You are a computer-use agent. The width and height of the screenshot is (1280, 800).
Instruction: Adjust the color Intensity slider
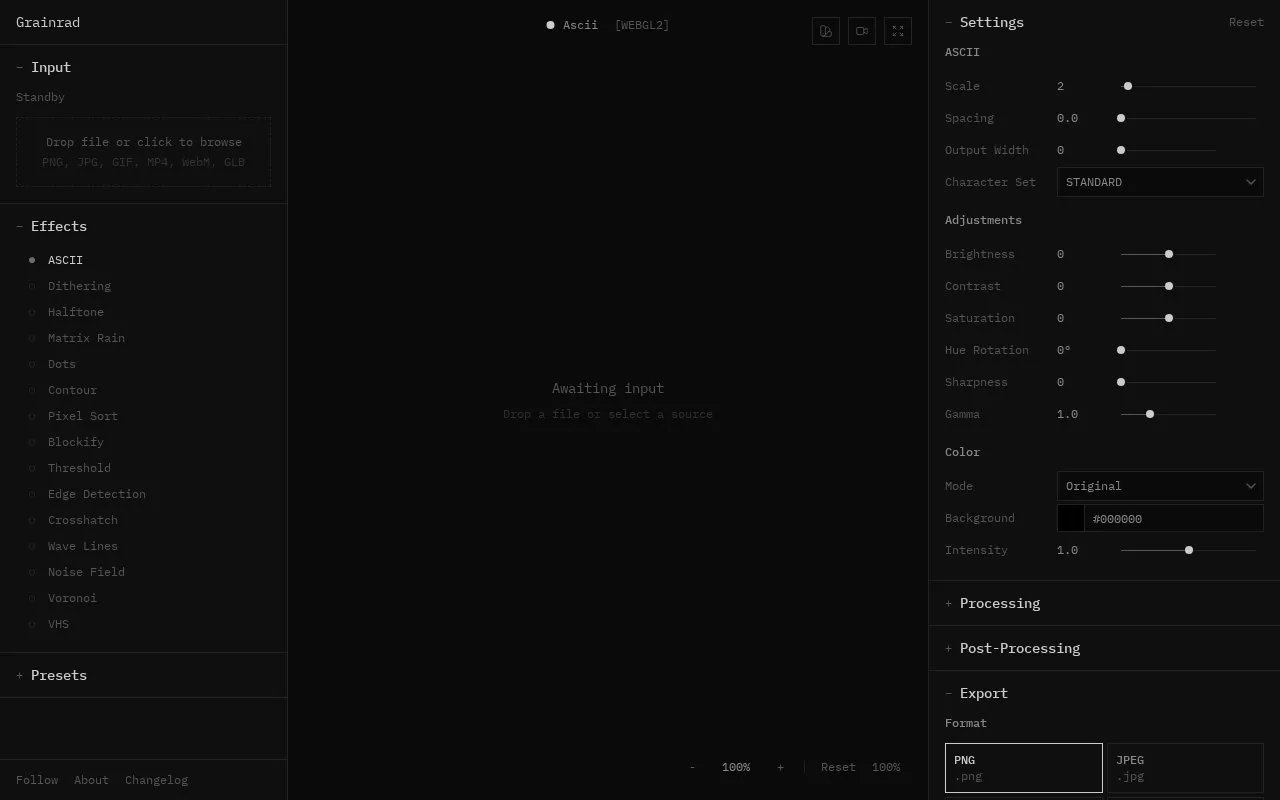tap(1188, 550)
